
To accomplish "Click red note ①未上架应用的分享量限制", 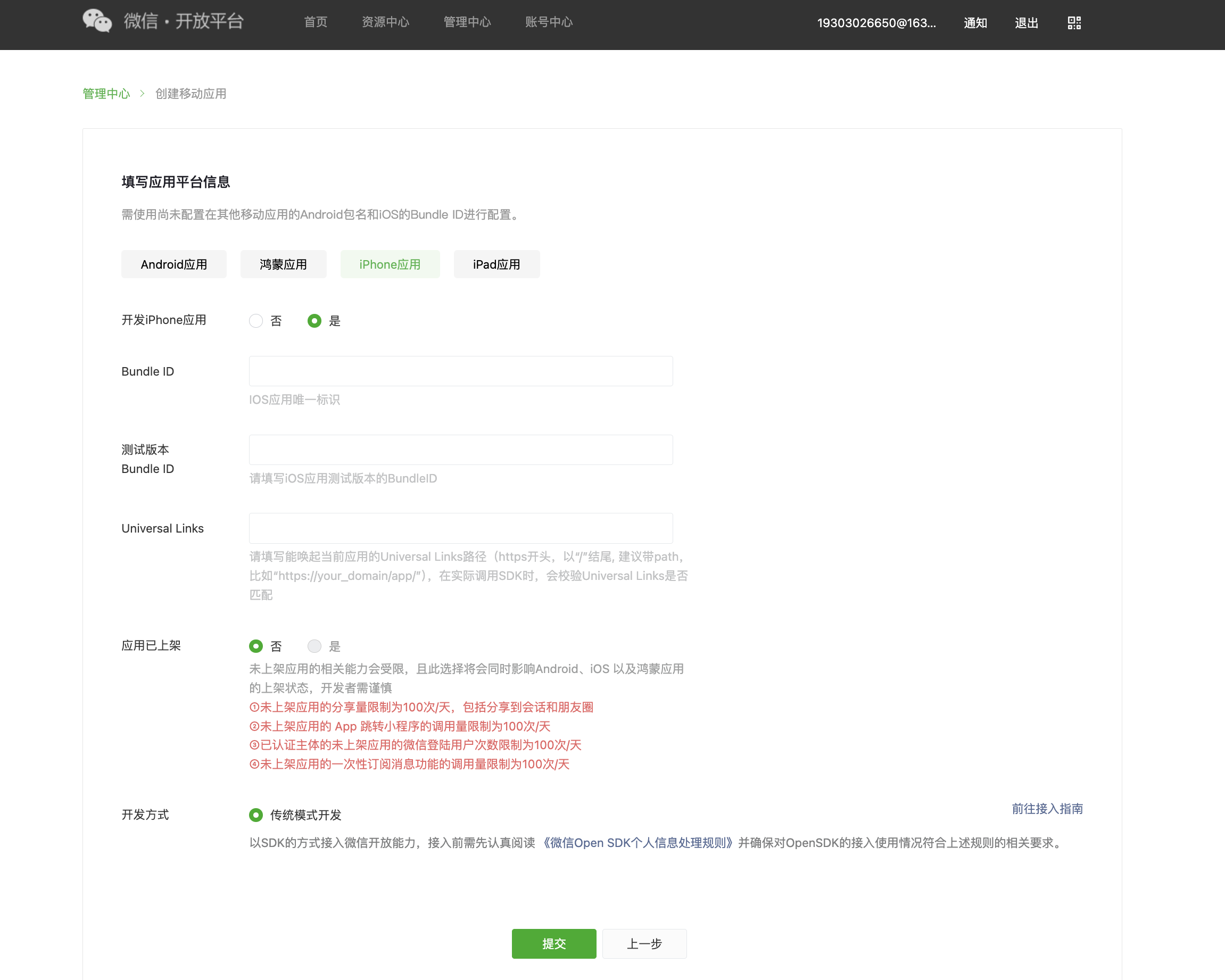I will tap(421, 707).
